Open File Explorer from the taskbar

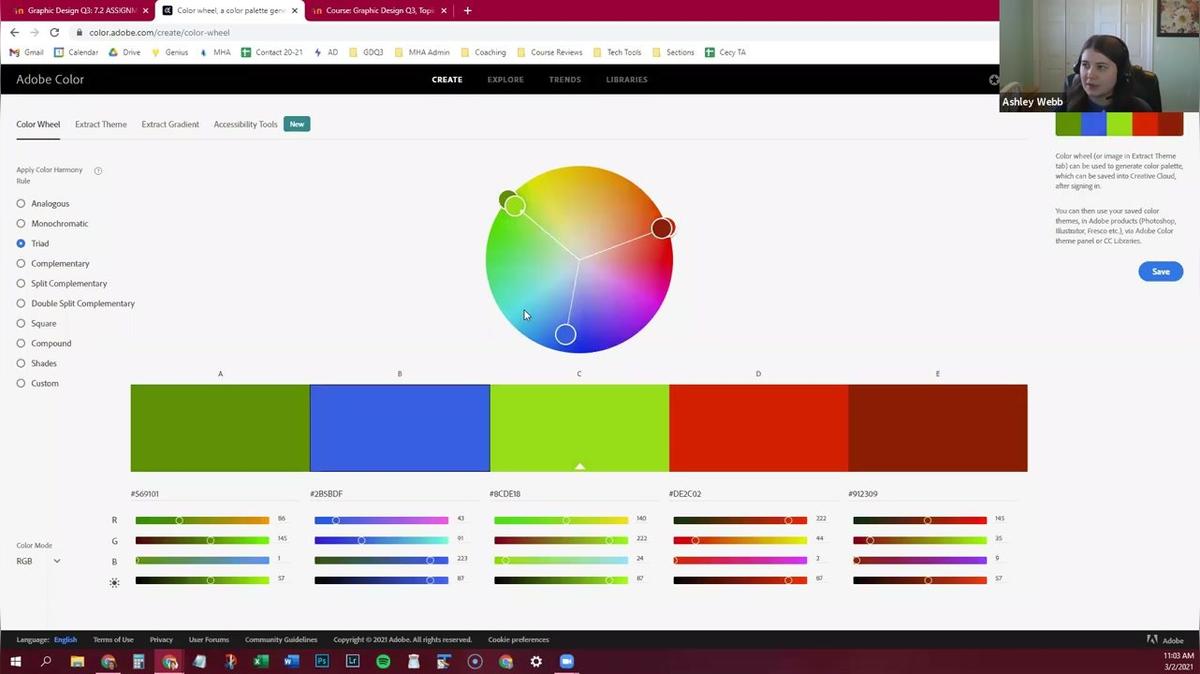(77, 661)
